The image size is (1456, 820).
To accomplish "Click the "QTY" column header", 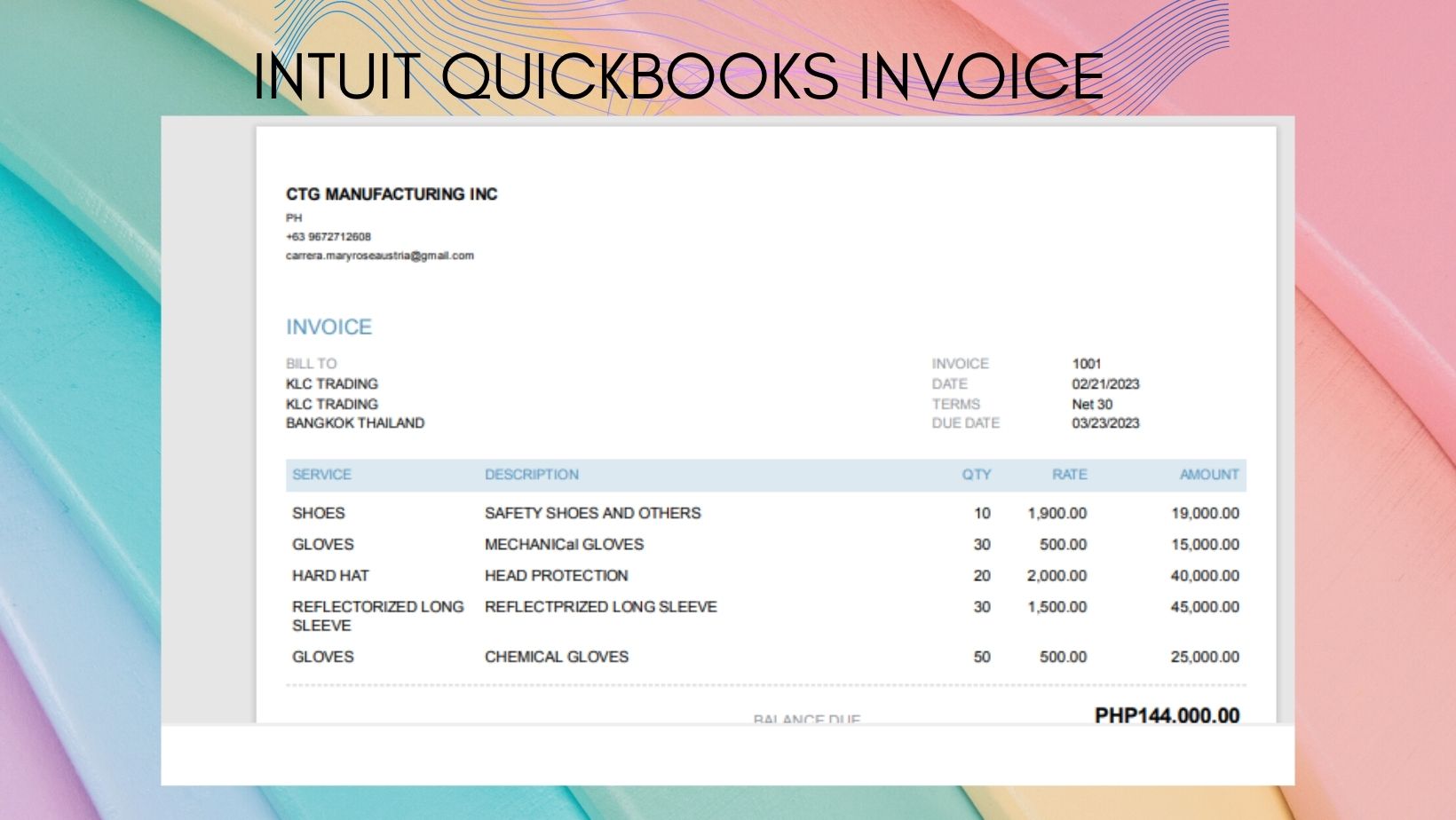I will [977, 475].
